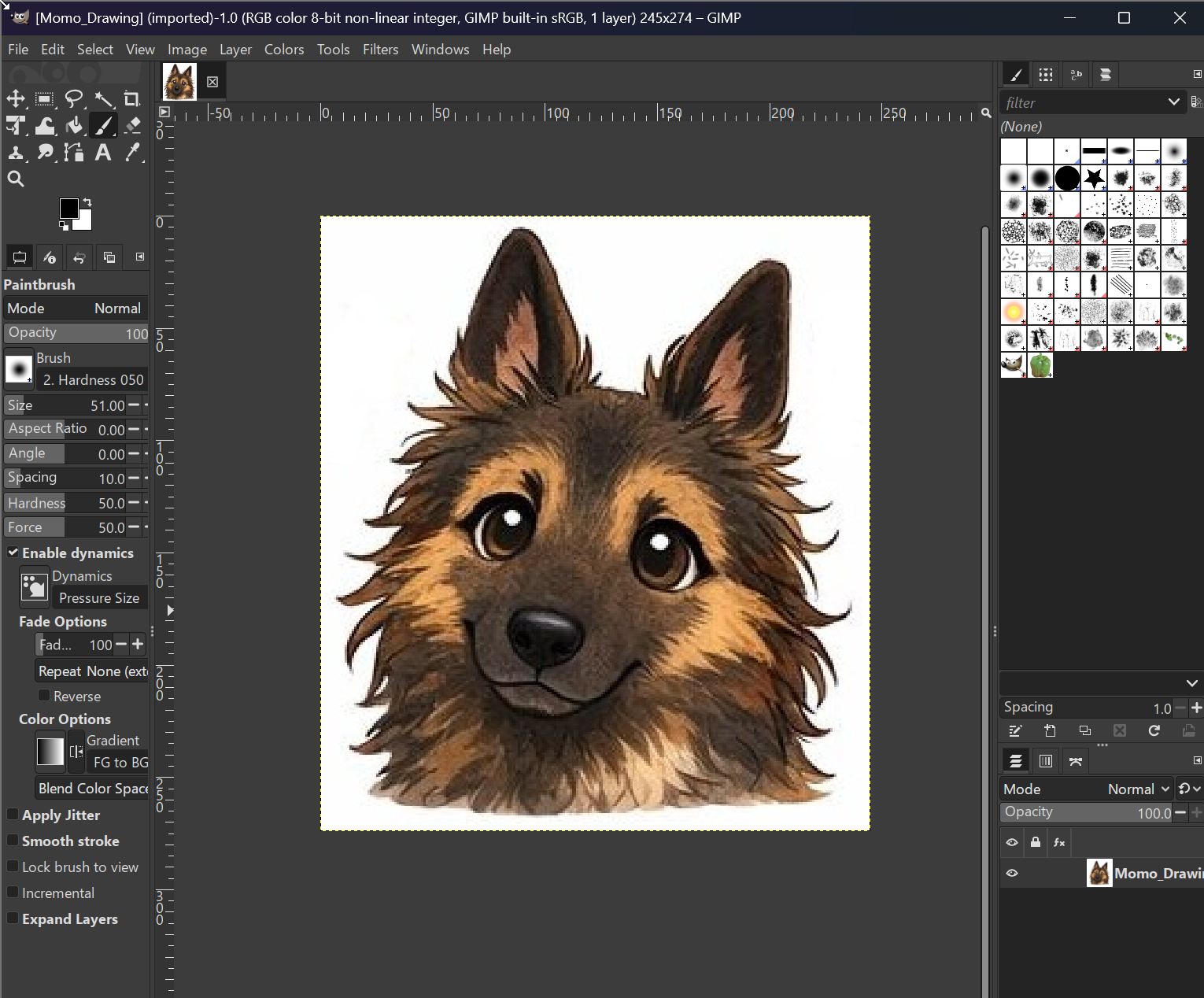Open the Hardness 050 brush selector
Screen dimensions: 1204x998
19,368
